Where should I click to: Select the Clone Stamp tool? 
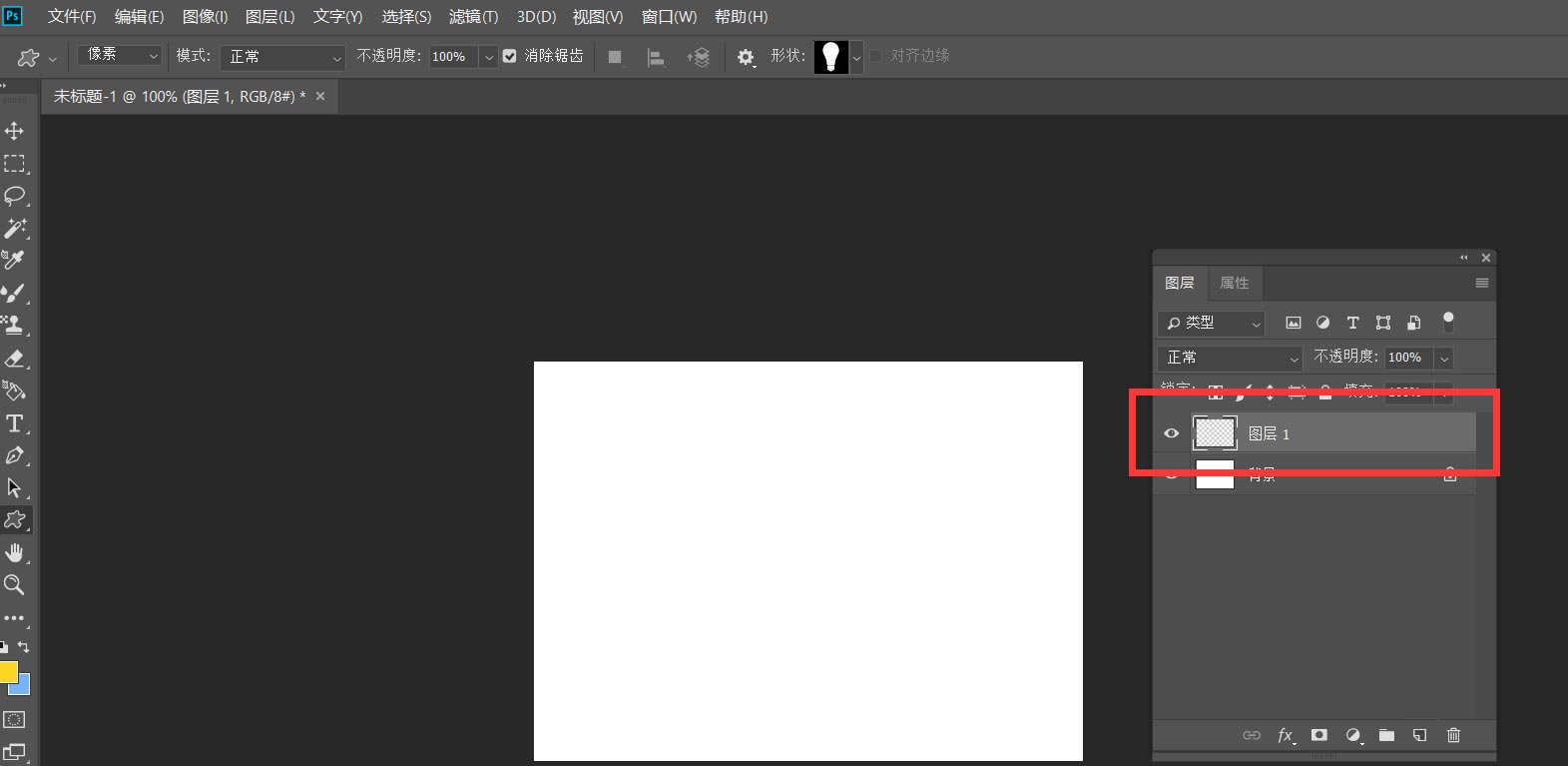pos(14,325)
